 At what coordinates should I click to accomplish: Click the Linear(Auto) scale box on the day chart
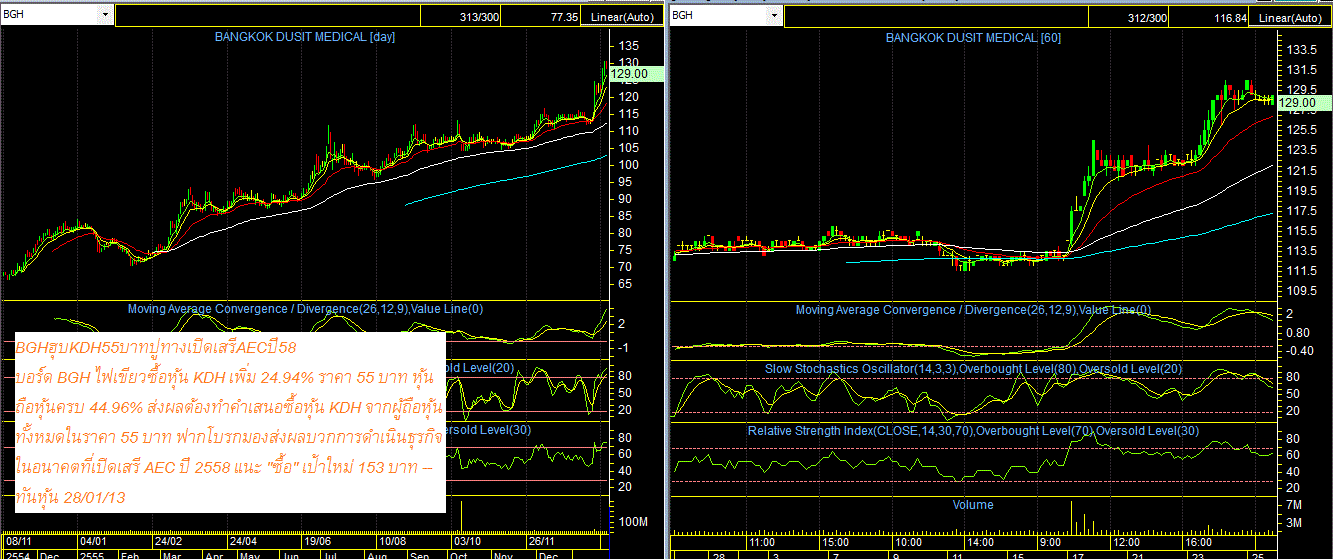[624, 17]
